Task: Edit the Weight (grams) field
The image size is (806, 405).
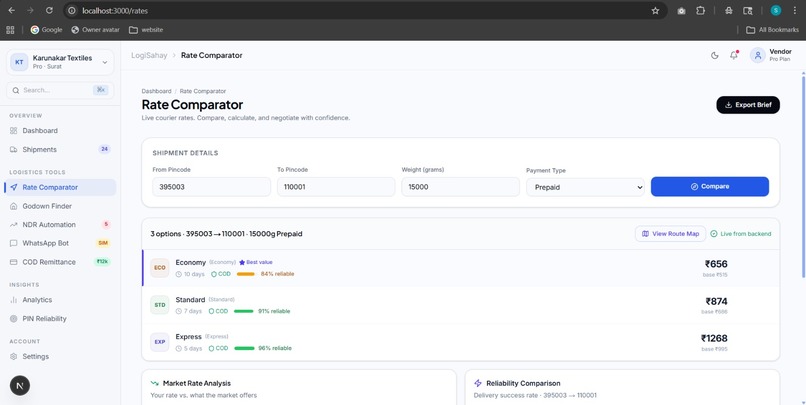Action: 461,187
